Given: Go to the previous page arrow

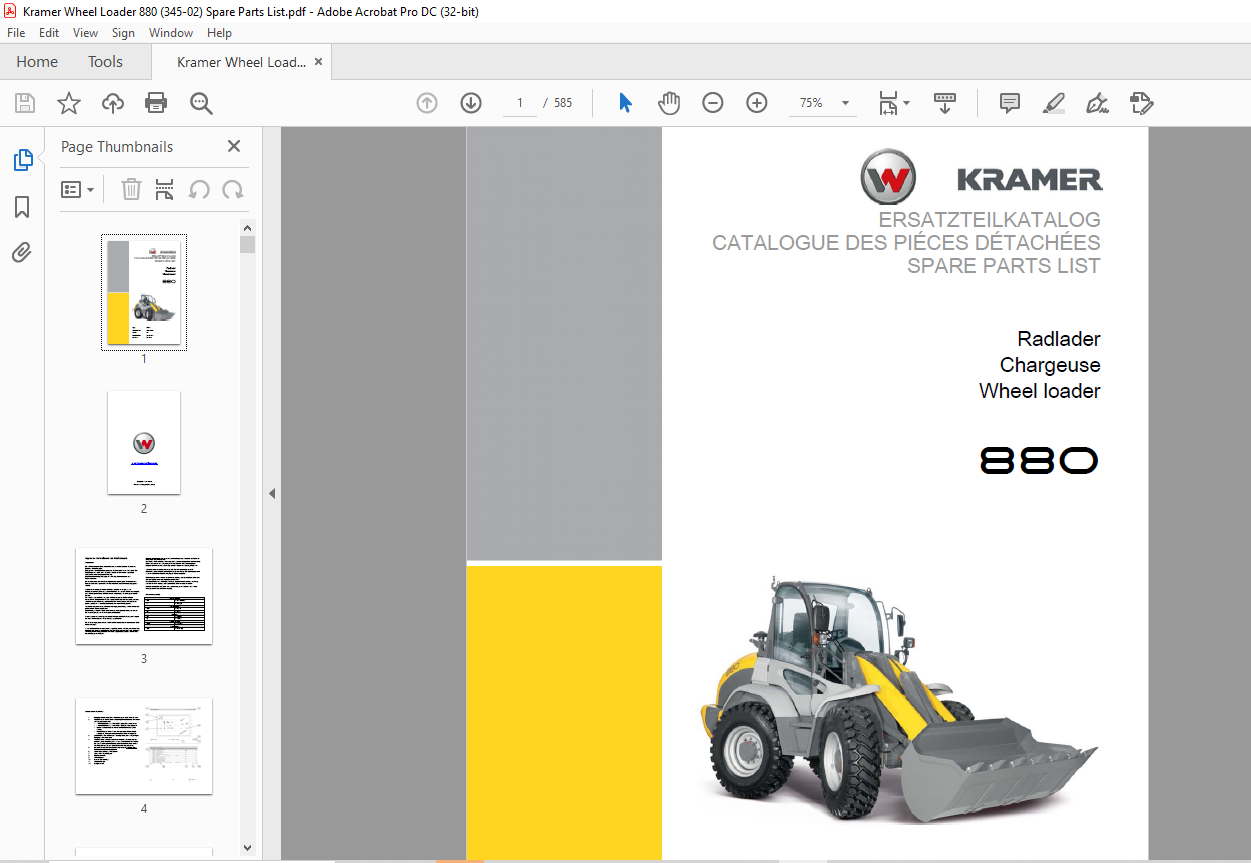Looking at the screenshot, I should pyautogui.click(x=427, y=103).
